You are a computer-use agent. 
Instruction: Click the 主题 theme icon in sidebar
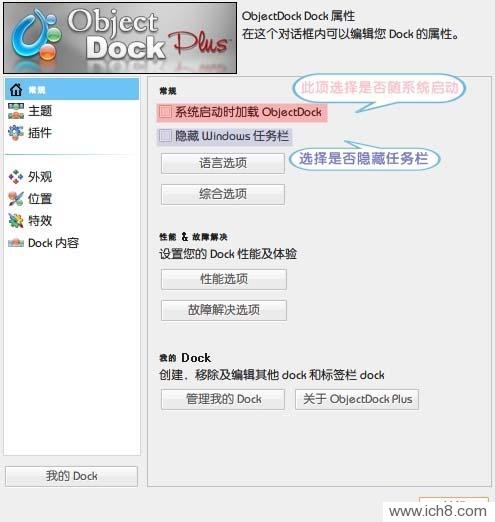click(x=16, y=111)
